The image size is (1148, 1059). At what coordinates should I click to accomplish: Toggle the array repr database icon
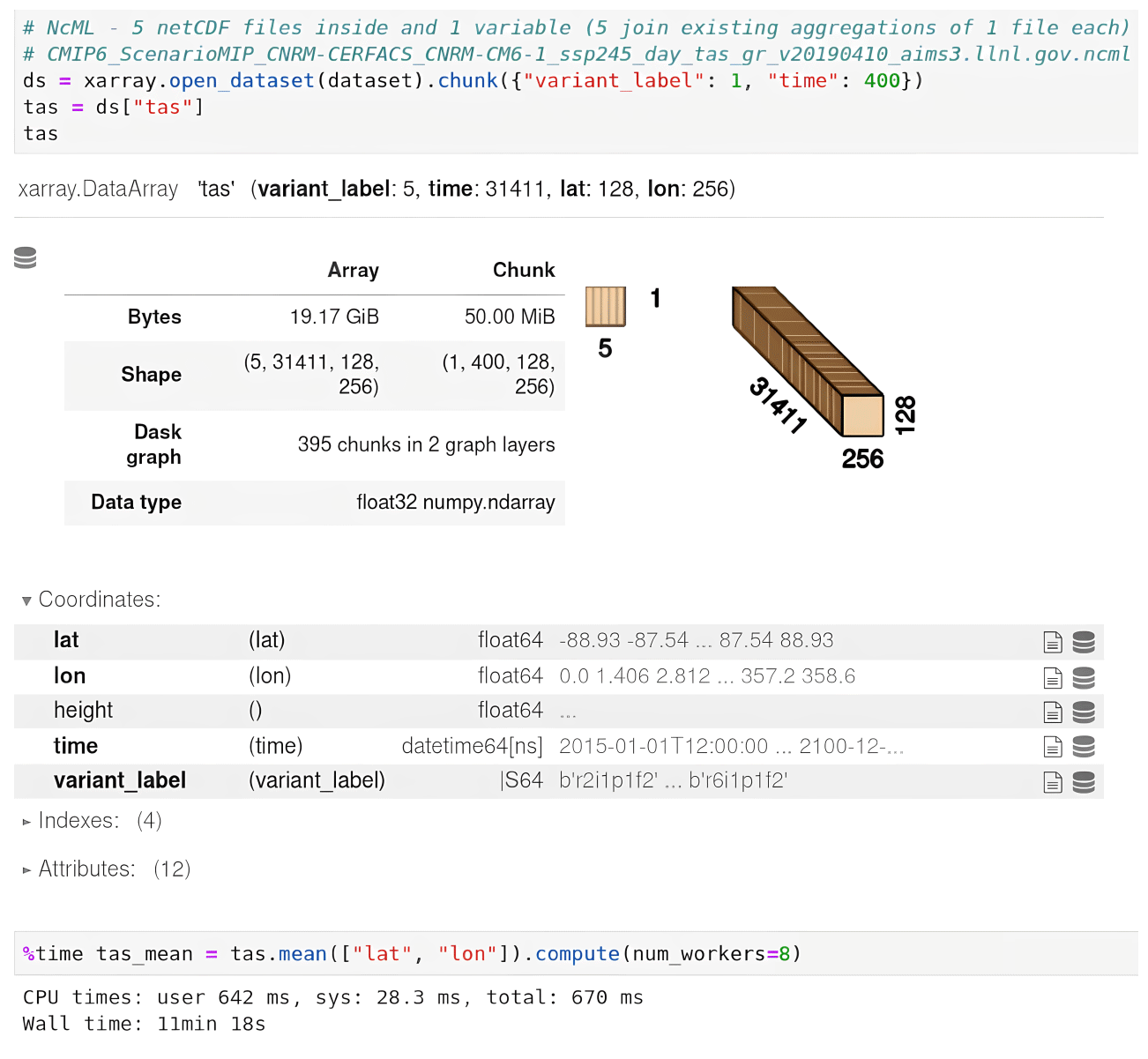click(x=26, y=257)
